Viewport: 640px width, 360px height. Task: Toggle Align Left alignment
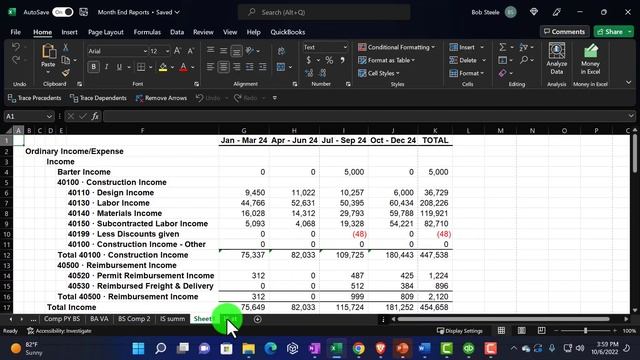point(211,67)
